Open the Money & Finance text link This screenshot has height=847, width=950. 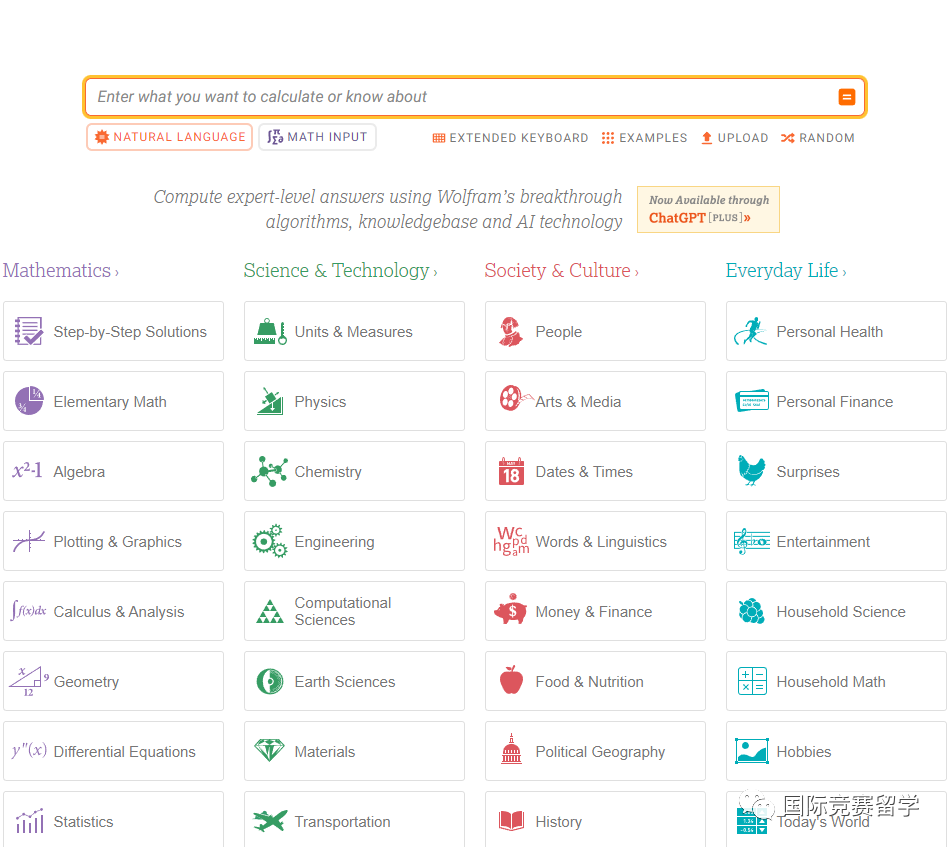pos(594,612)
